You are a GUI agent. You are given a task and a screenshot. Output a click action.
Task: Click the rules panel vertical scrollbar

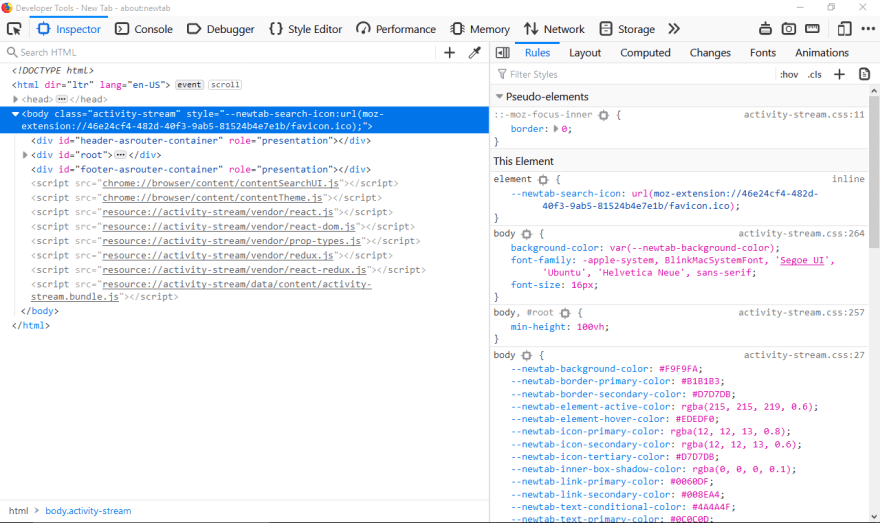click(874, 171)
